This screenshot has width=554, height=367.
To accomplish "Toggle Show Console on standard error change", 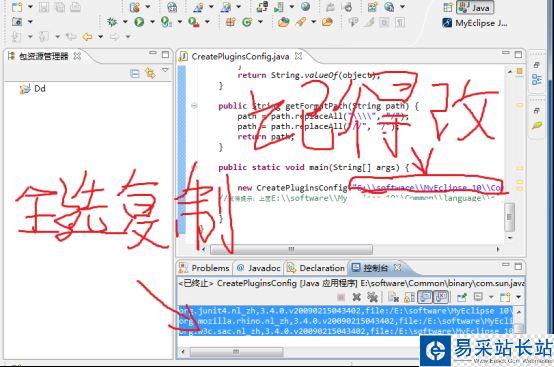I will coord(441,297).
